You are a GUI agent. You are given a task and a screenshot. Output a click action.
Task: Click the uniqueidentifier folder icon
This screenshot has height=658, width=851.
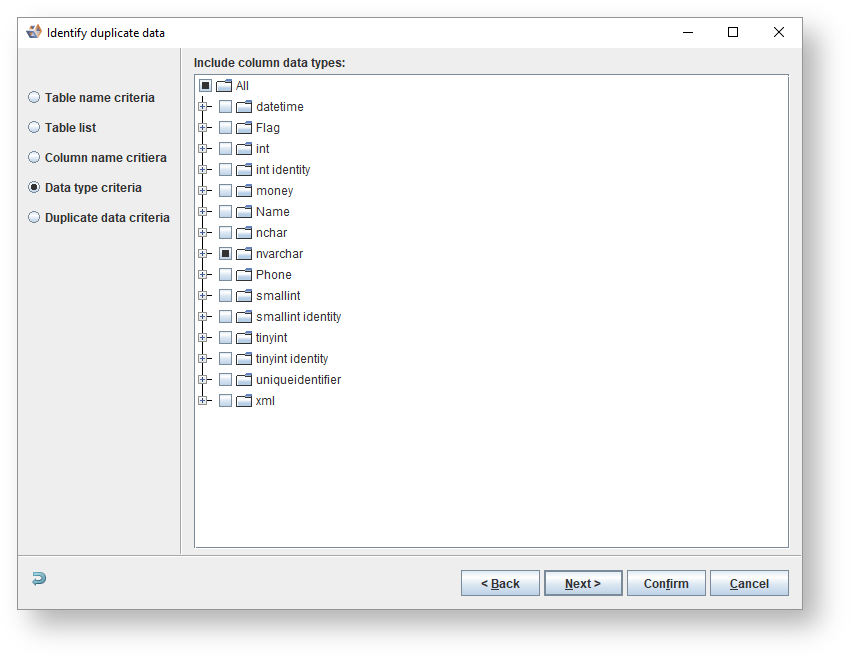244,379
